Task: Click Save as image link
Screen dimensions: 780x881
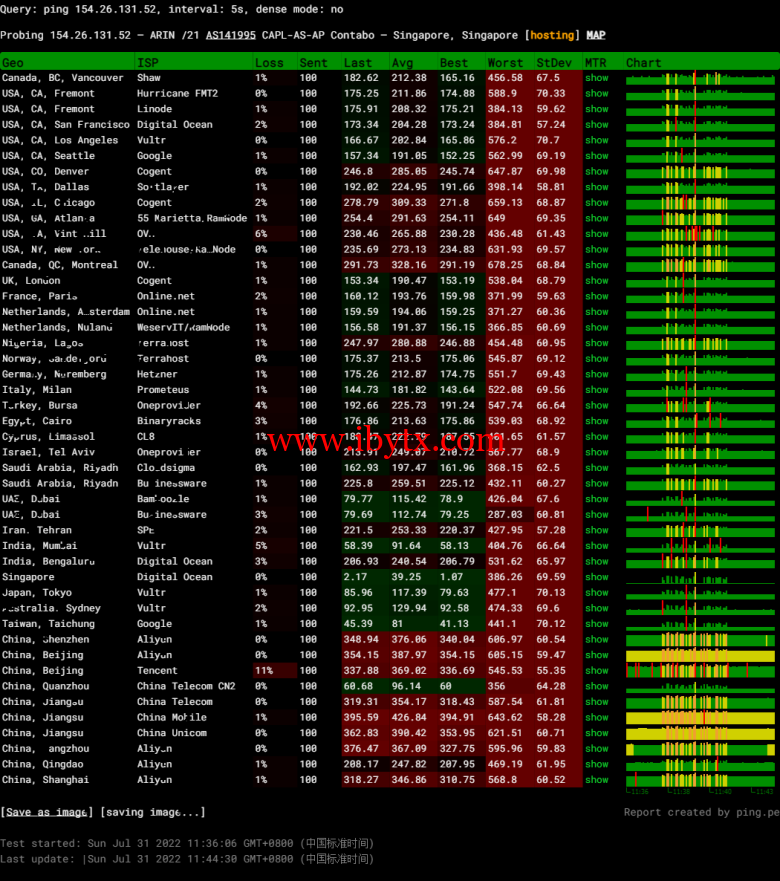Action: point(47,812)
